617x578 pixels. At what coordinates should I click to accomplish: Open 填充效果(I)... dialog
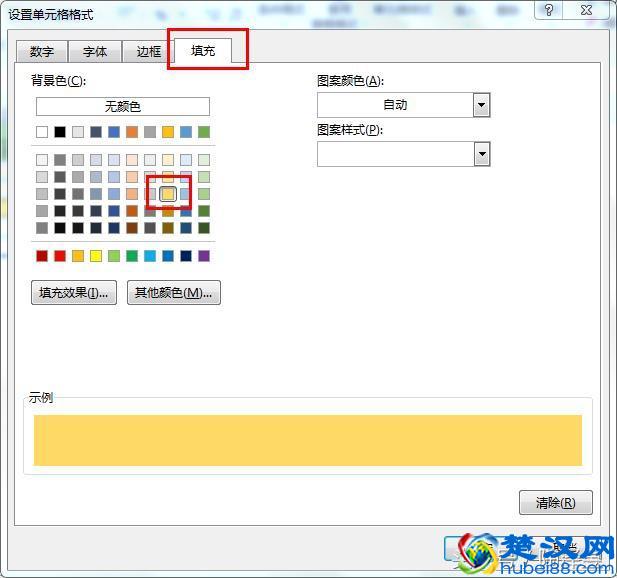pyautogui.click(x=74, y=292)
